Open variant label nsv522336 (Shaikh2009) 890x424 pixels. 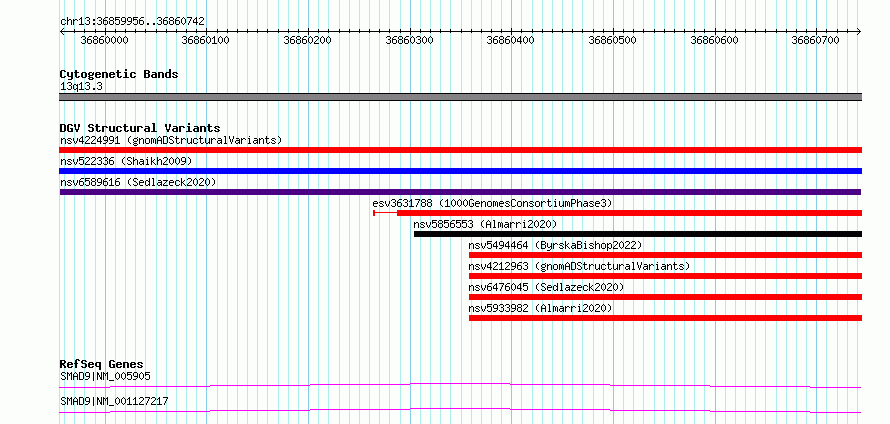tap(126, 161)
